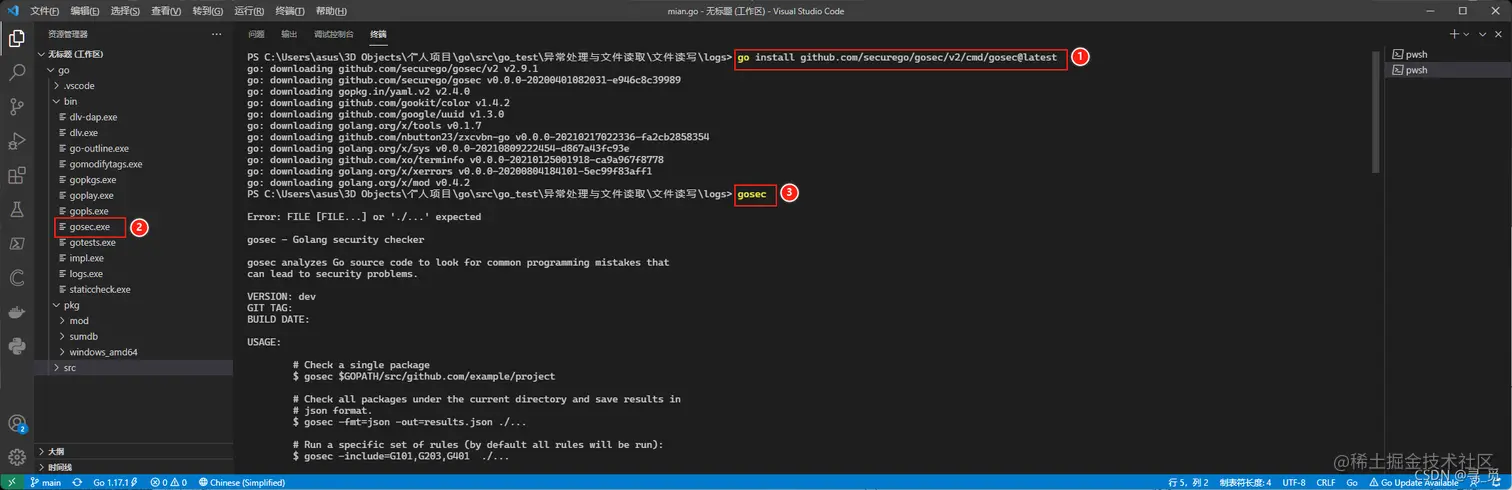Screen dimensions: 1512x490
Task: Open the errors and warnings count indicator
Action: click(x=168, y=482)
